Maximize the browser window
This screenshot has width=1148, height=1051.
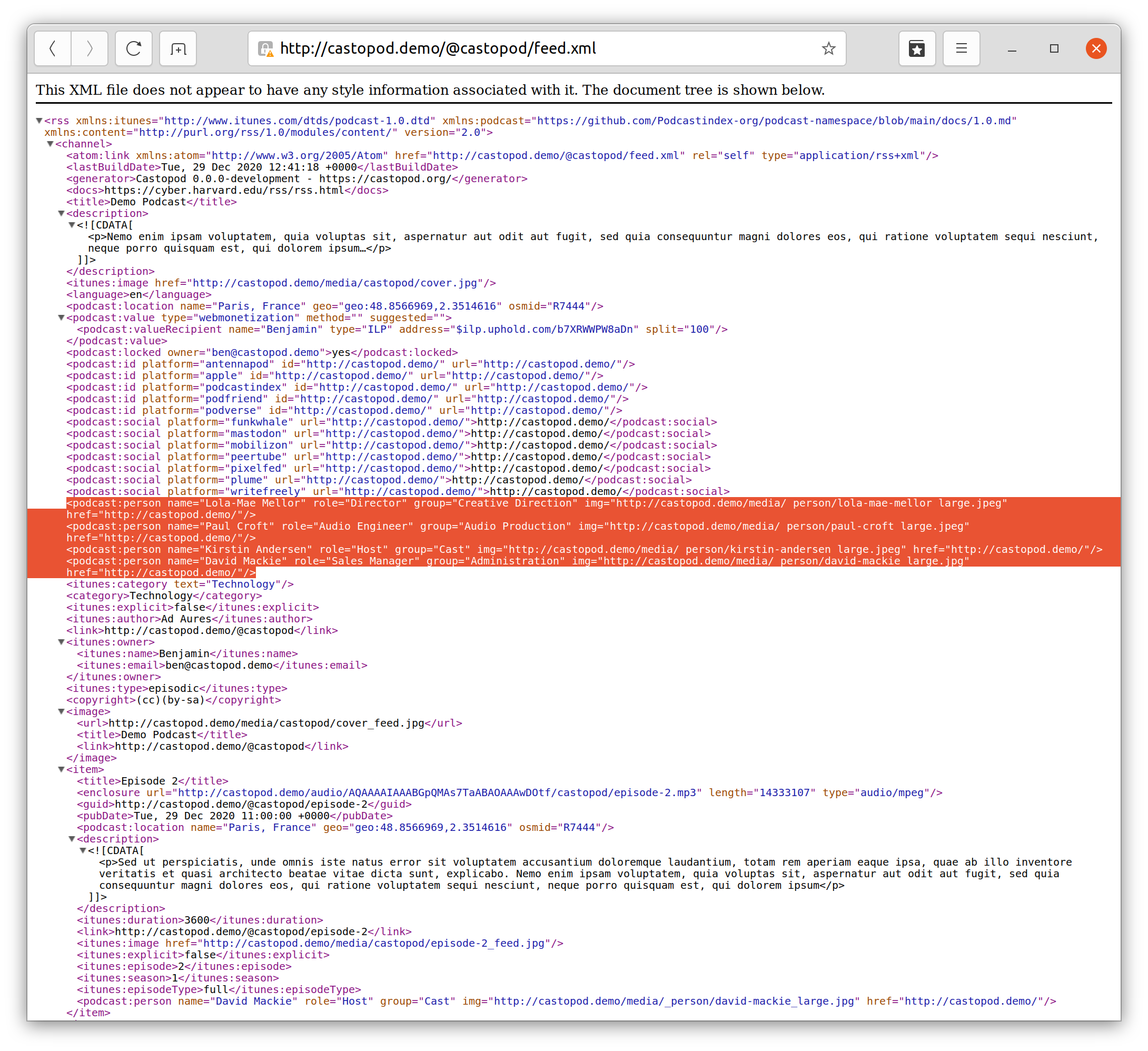[1054, 49]
